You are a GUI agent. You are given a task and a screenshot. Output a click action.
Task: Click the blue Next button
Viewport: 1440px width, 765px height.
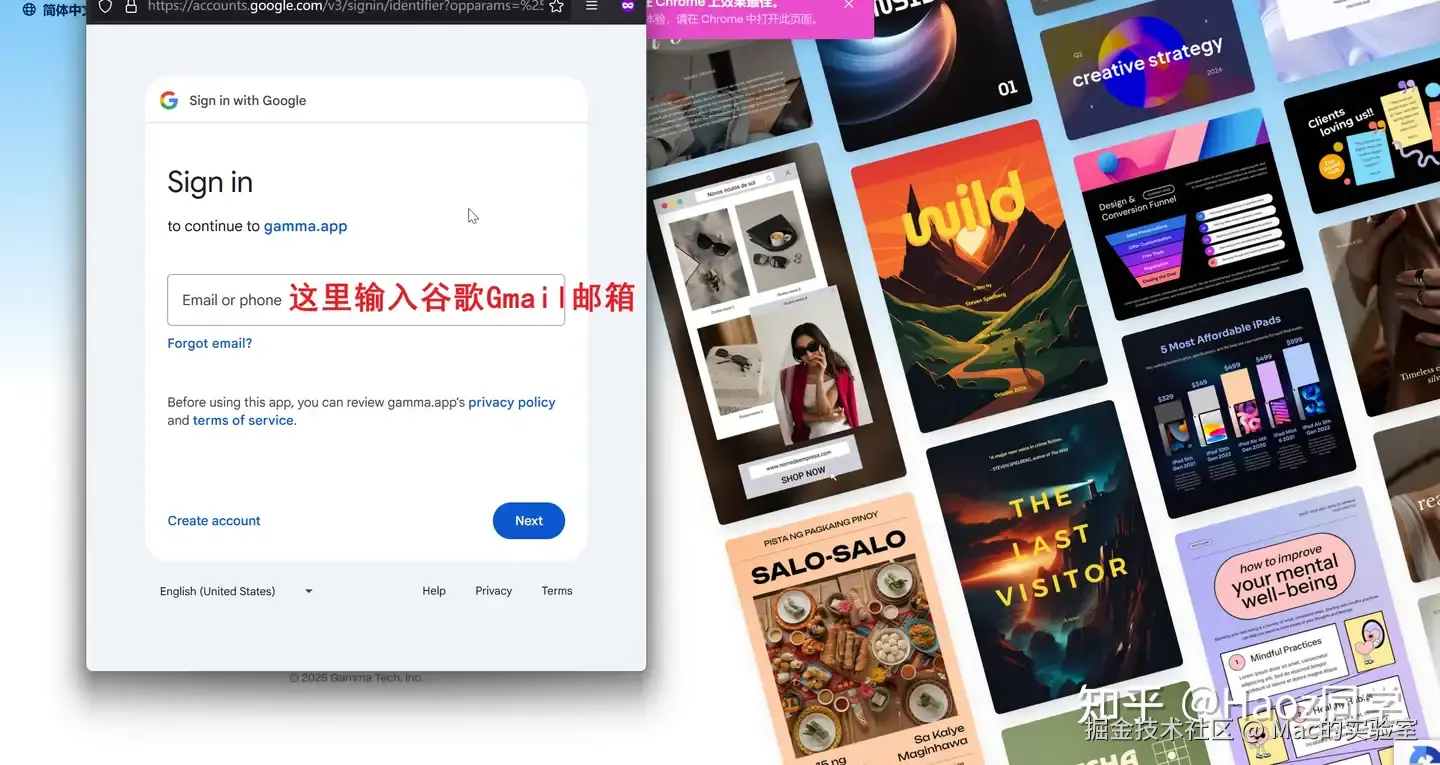pos(529,521)
